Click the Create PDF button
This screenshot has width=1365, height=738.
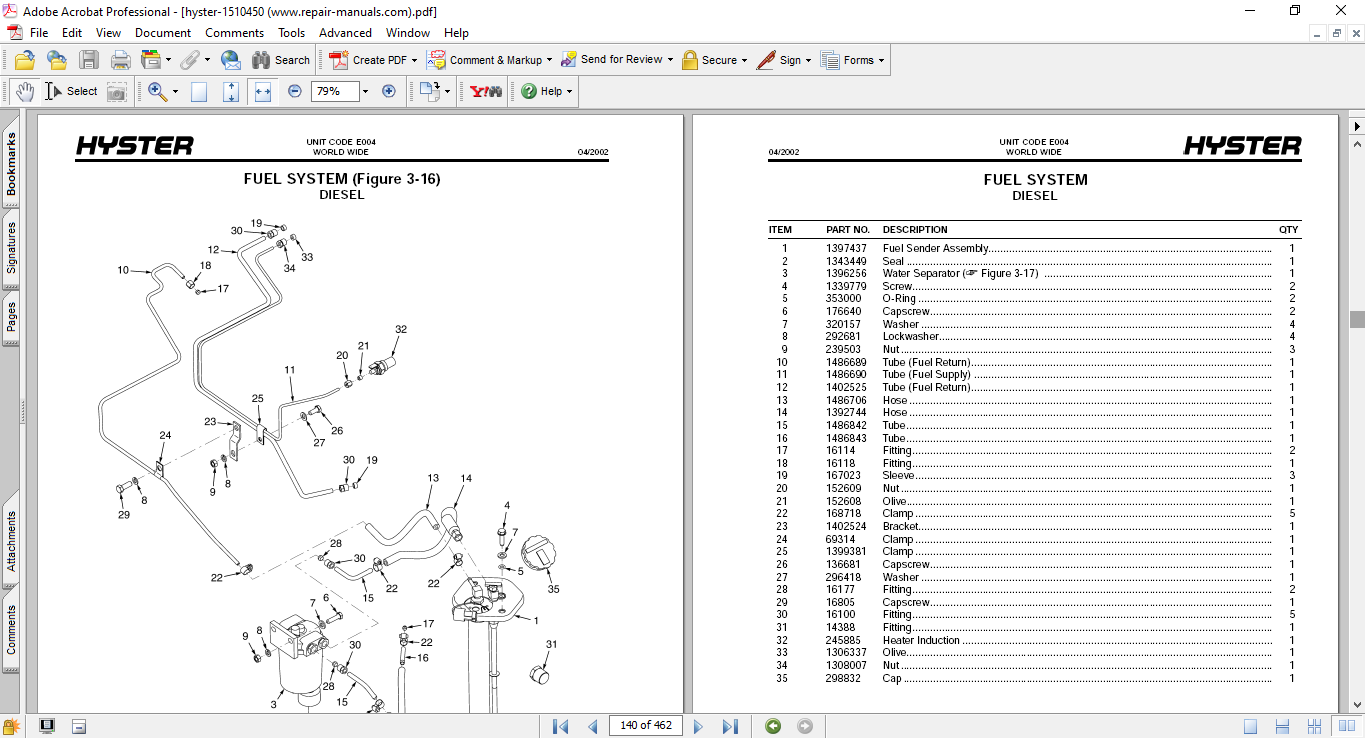368,60
